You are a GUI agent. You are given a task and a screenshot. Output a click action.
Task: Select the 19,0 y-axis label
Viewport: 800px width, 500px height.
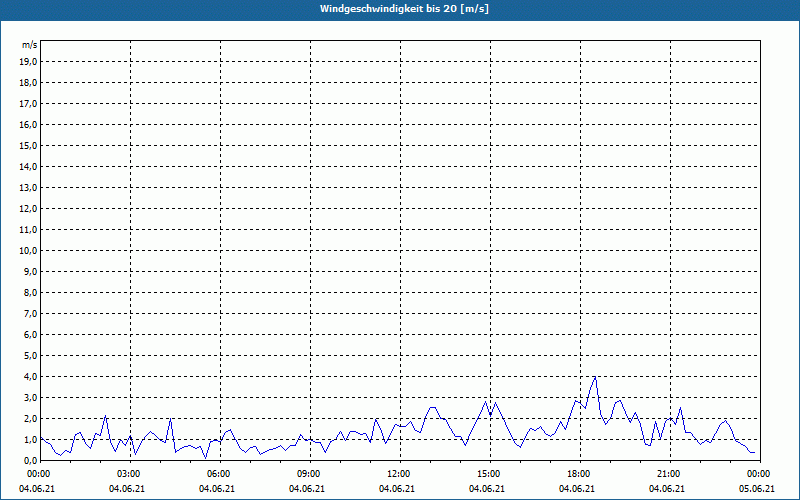pos(29,61)
